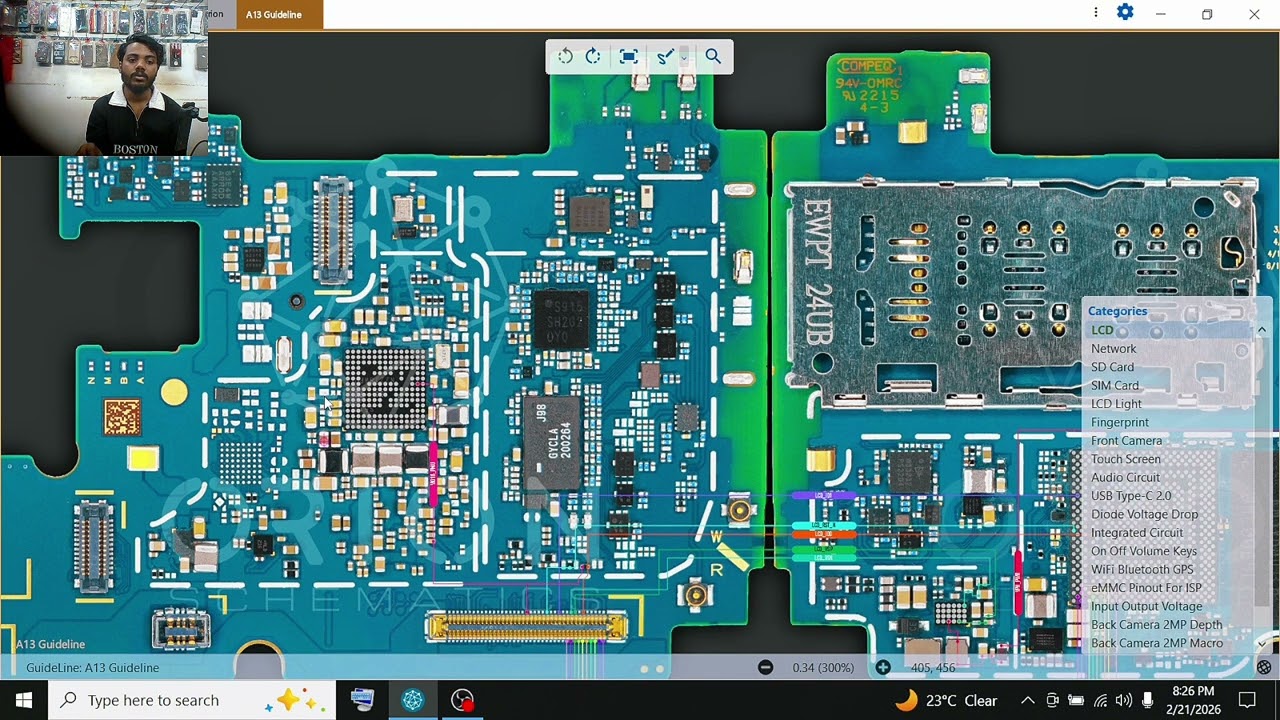Choose WiFi Bluetooth GPS entry

click(1142, 569)
